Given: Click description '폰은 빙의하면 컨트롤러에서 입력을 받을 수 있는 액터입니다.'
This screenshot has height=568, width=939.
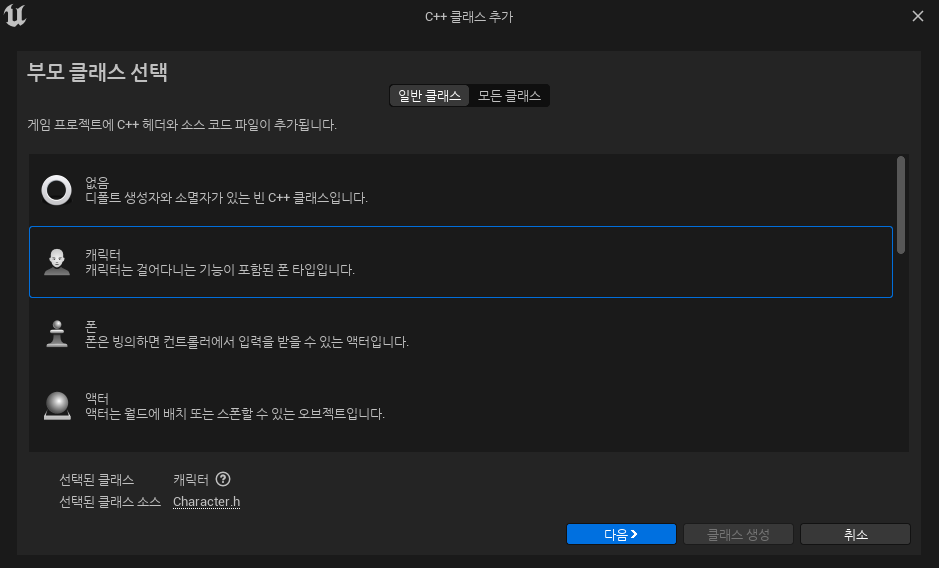Looking at the screenshot, I should click(247, 342).
